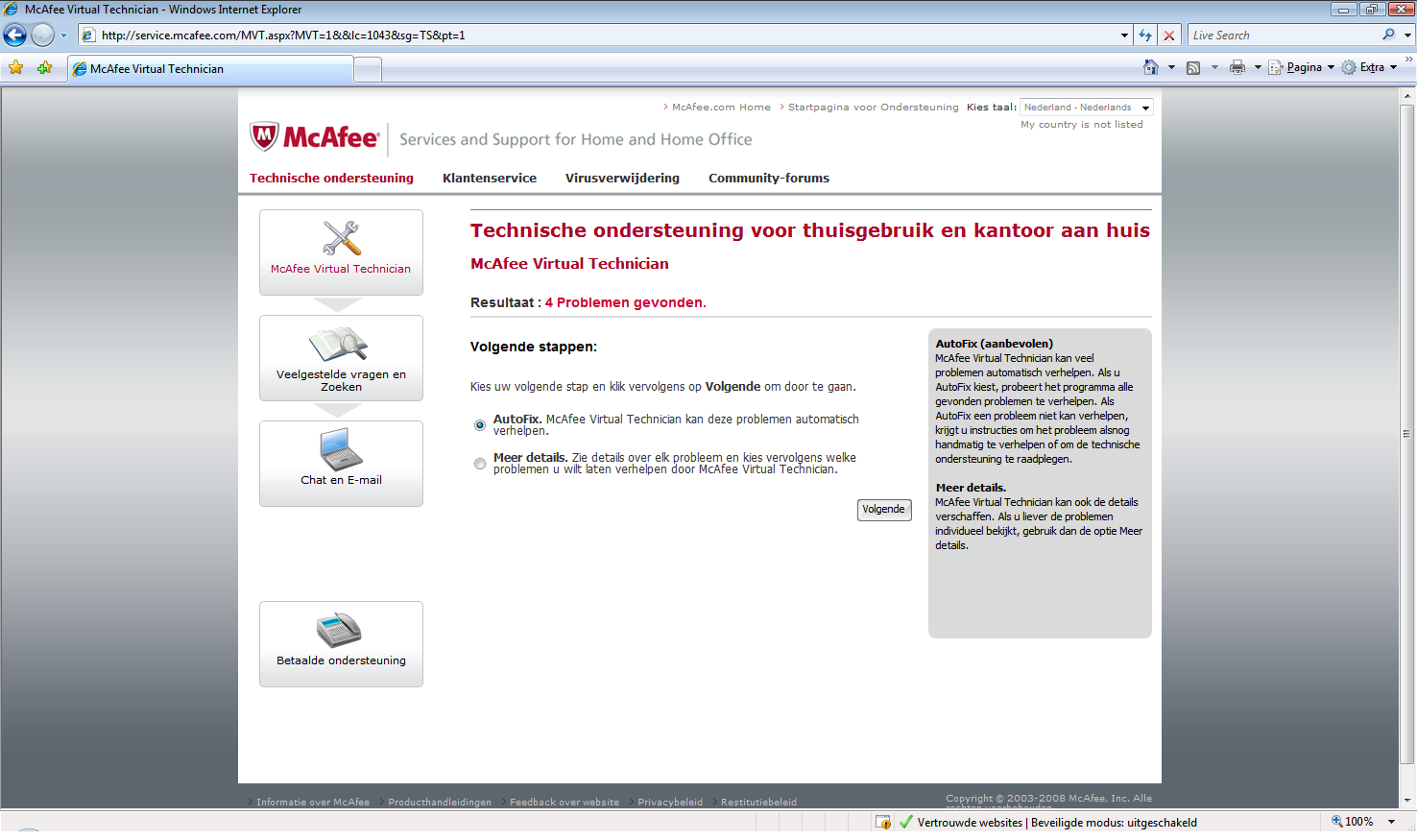Click the Volgende button

coord(884,510)
